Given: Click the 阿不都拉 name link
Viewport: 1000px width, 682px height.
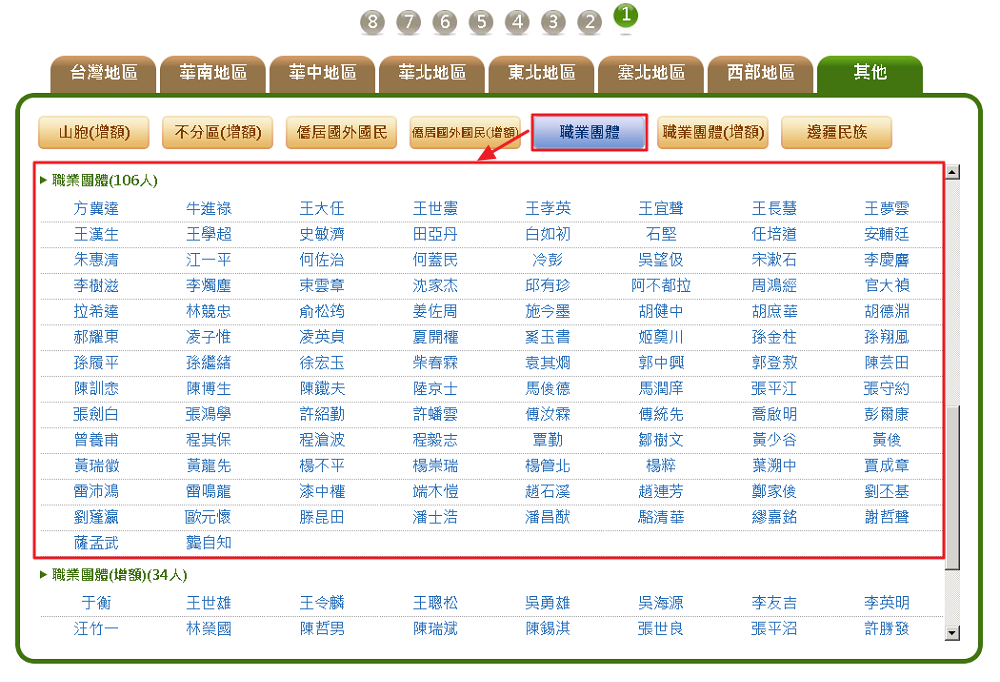Looking at the screenshot, I should (661, 286).
